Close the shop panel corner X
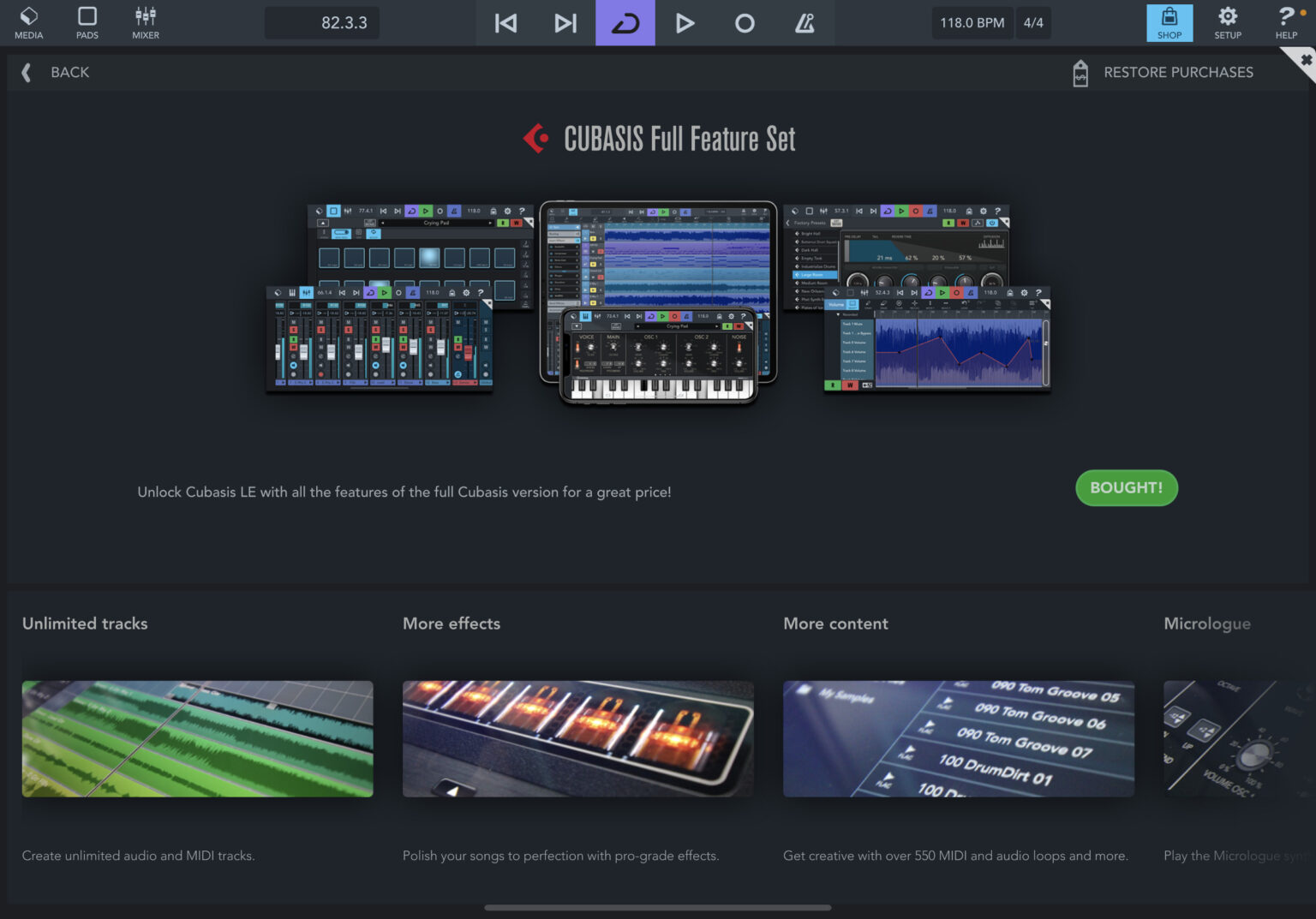Viewport: 1316px width, 919px height. click(1305, 60)
